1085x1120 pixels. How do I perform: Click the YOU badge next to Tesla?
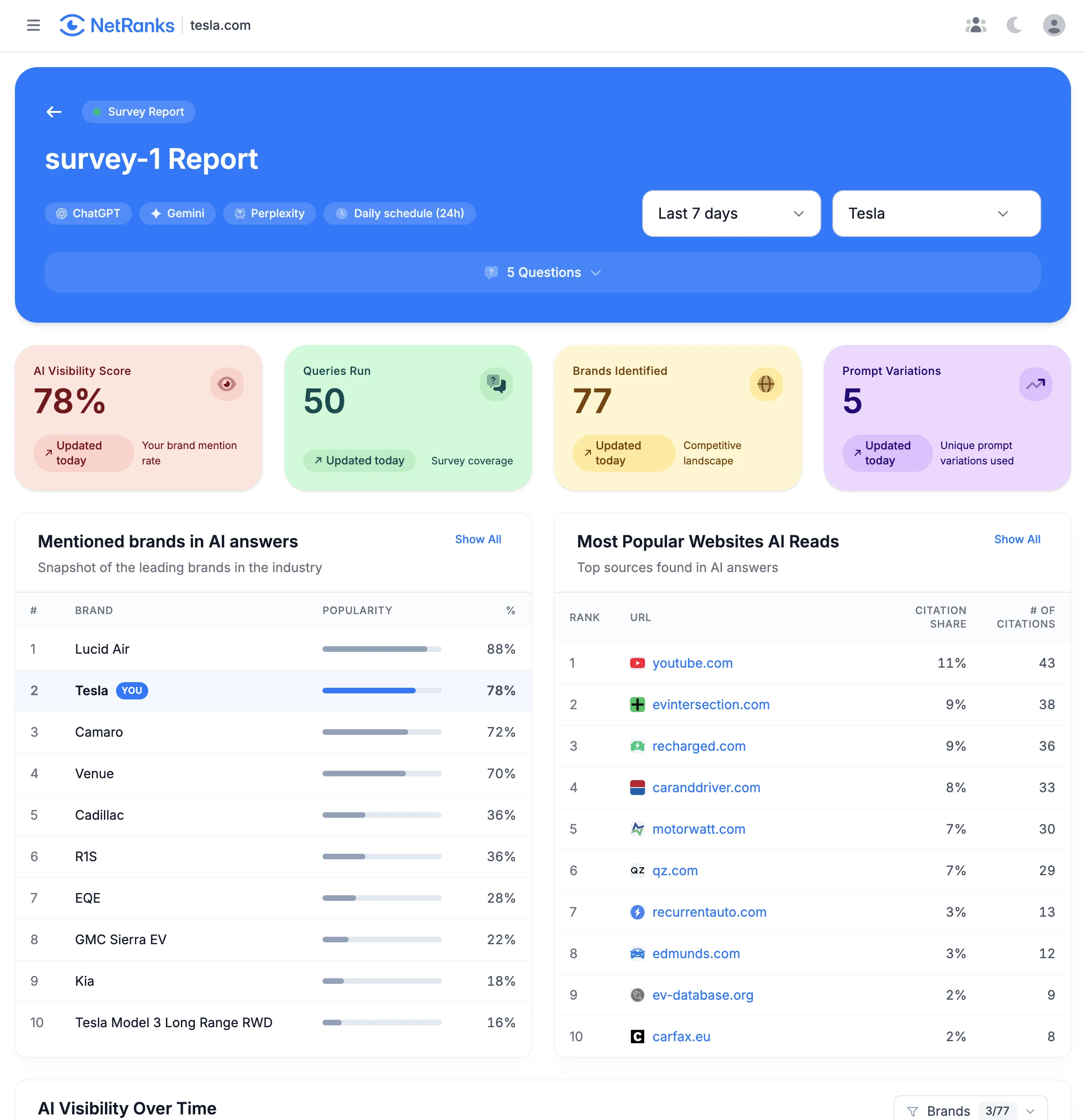(132, 690)
